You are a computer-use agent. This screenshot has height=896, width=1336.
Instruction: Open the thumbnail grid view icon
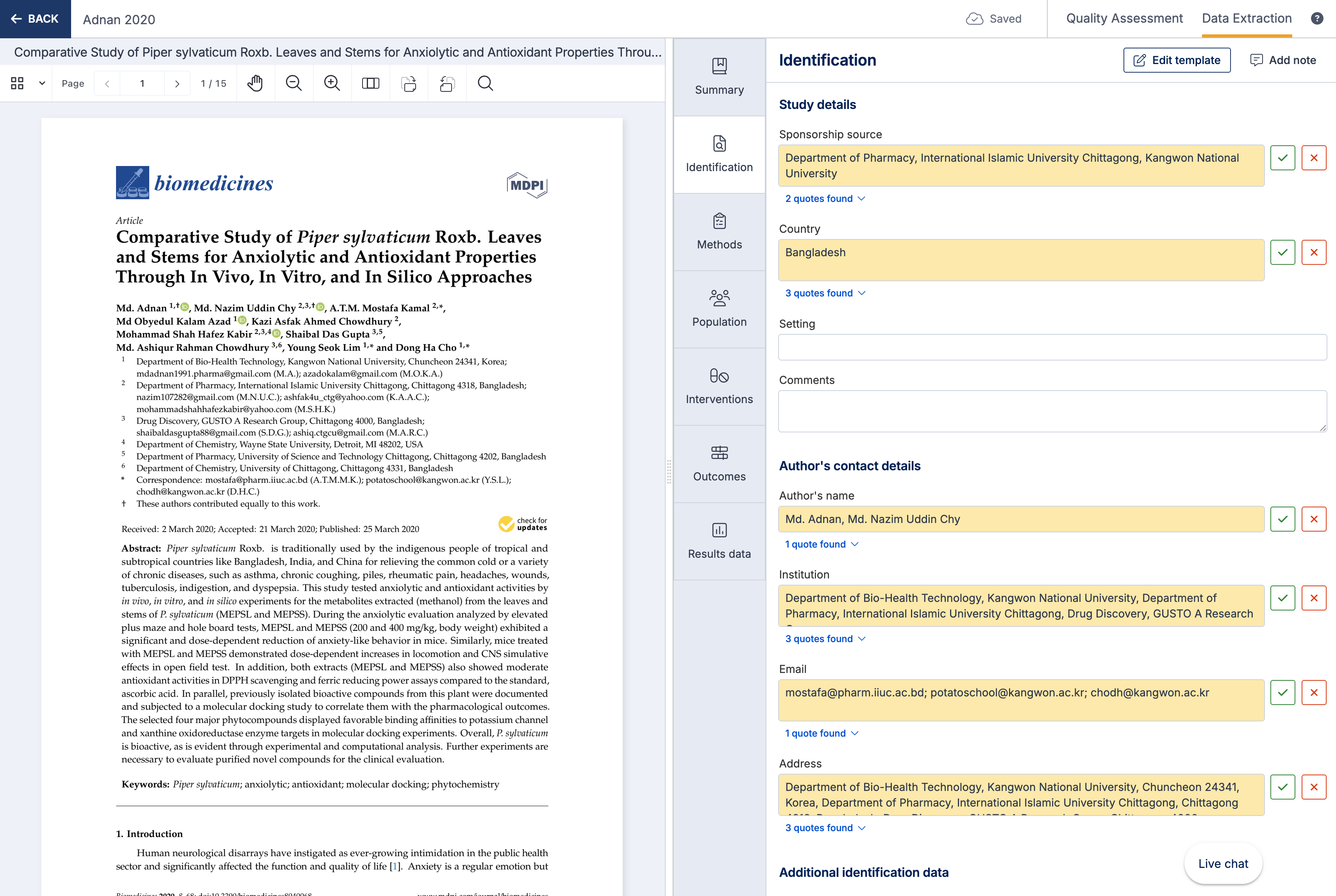(17, 84)
